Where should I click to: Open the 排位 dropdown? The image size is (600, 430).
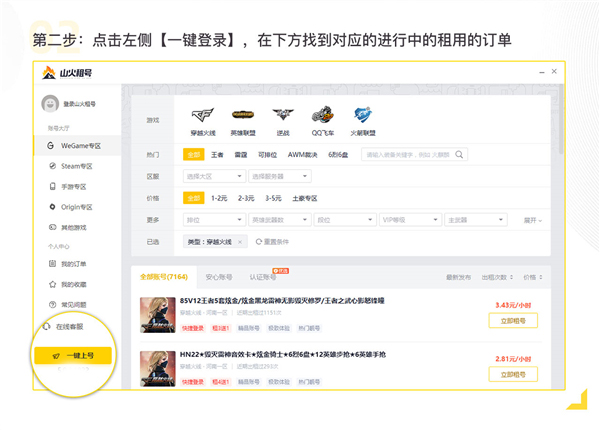(x=214, y=220)
